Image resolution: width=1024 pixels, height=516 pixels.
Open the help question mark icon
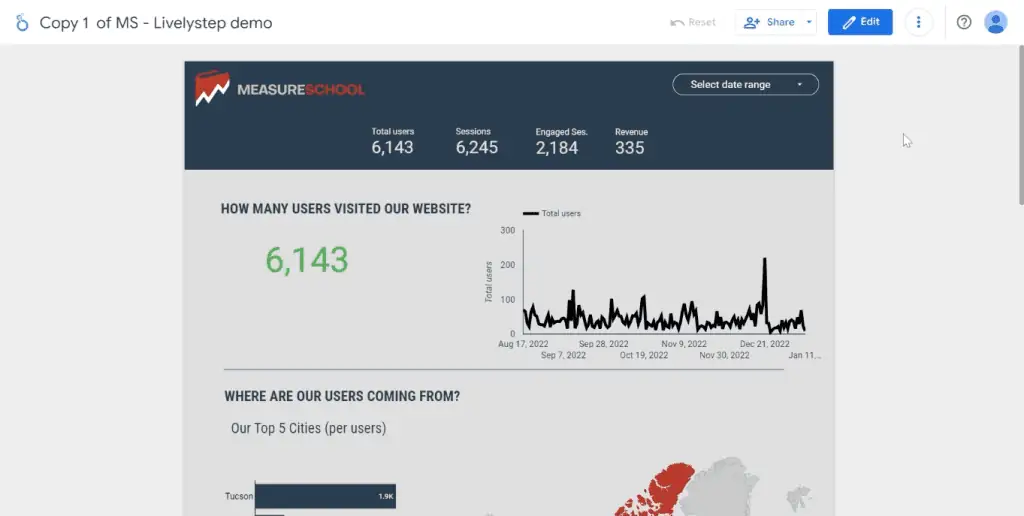point(964,22)
